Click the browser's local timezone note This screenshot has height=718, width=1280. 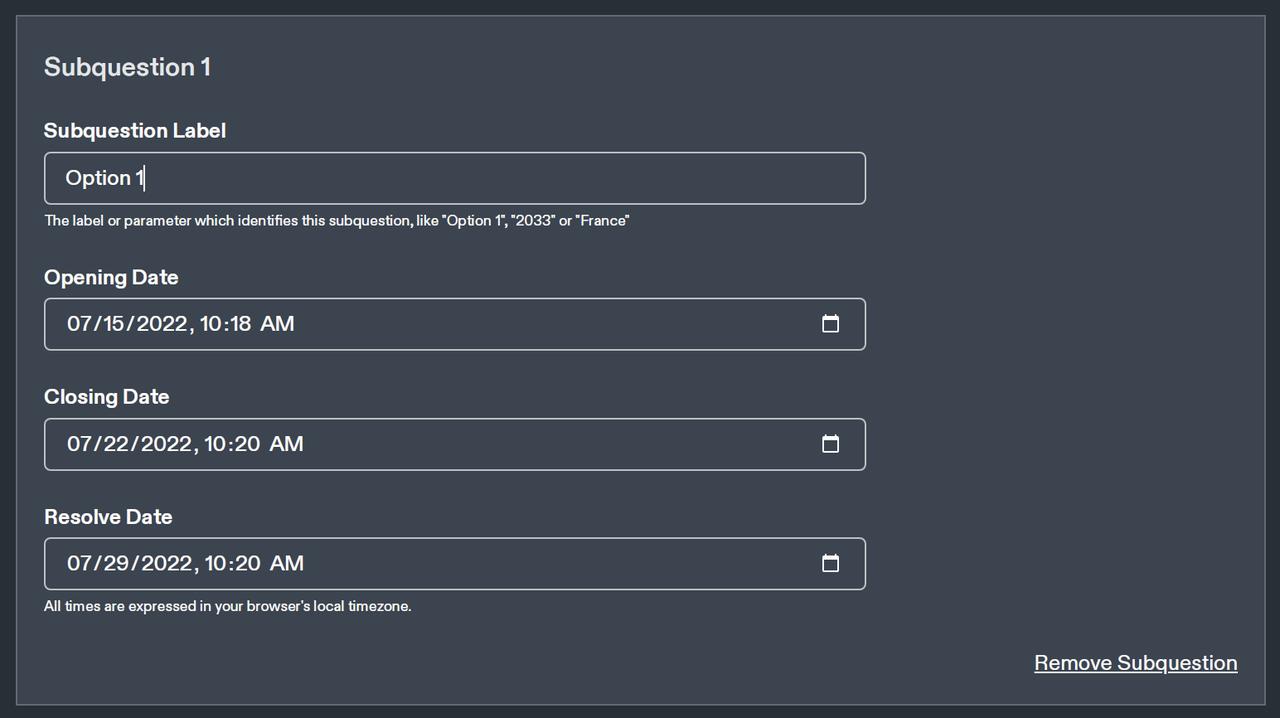(228, 606)
